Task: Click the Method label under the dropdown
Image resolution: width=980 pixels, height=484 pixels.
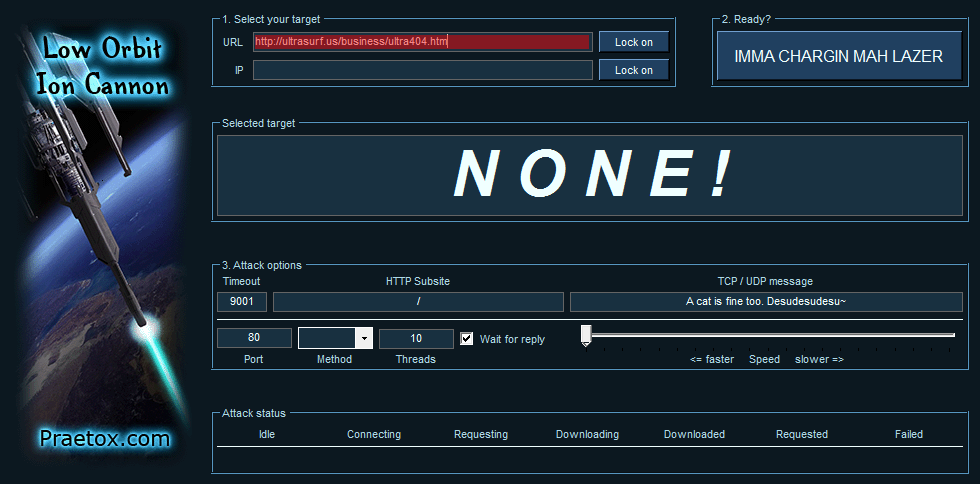Action: coord(334,359)
